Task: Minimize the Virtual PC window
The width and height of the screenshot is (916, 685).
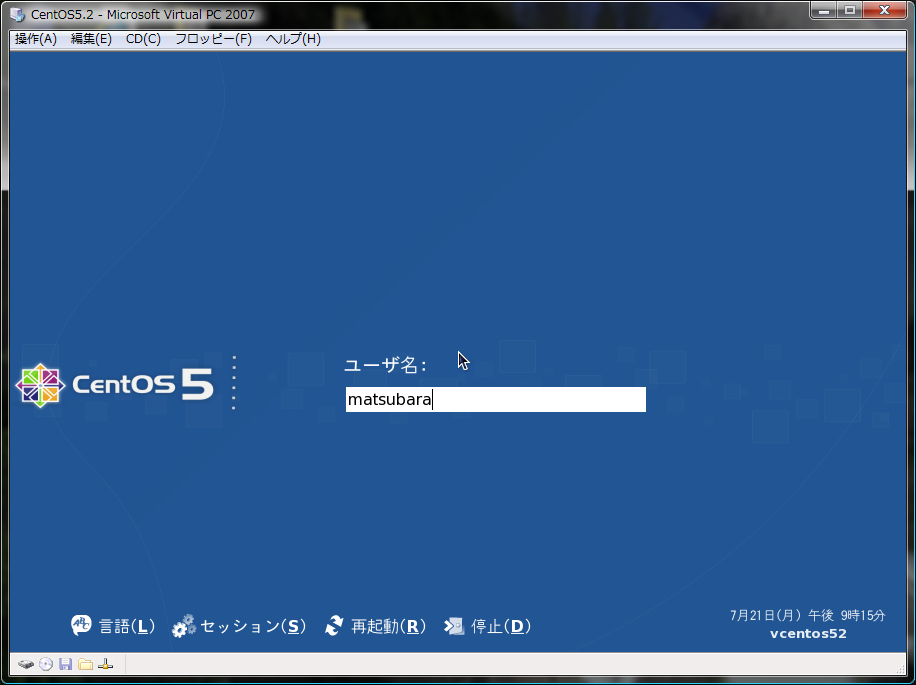Action: tap(824, 11)
